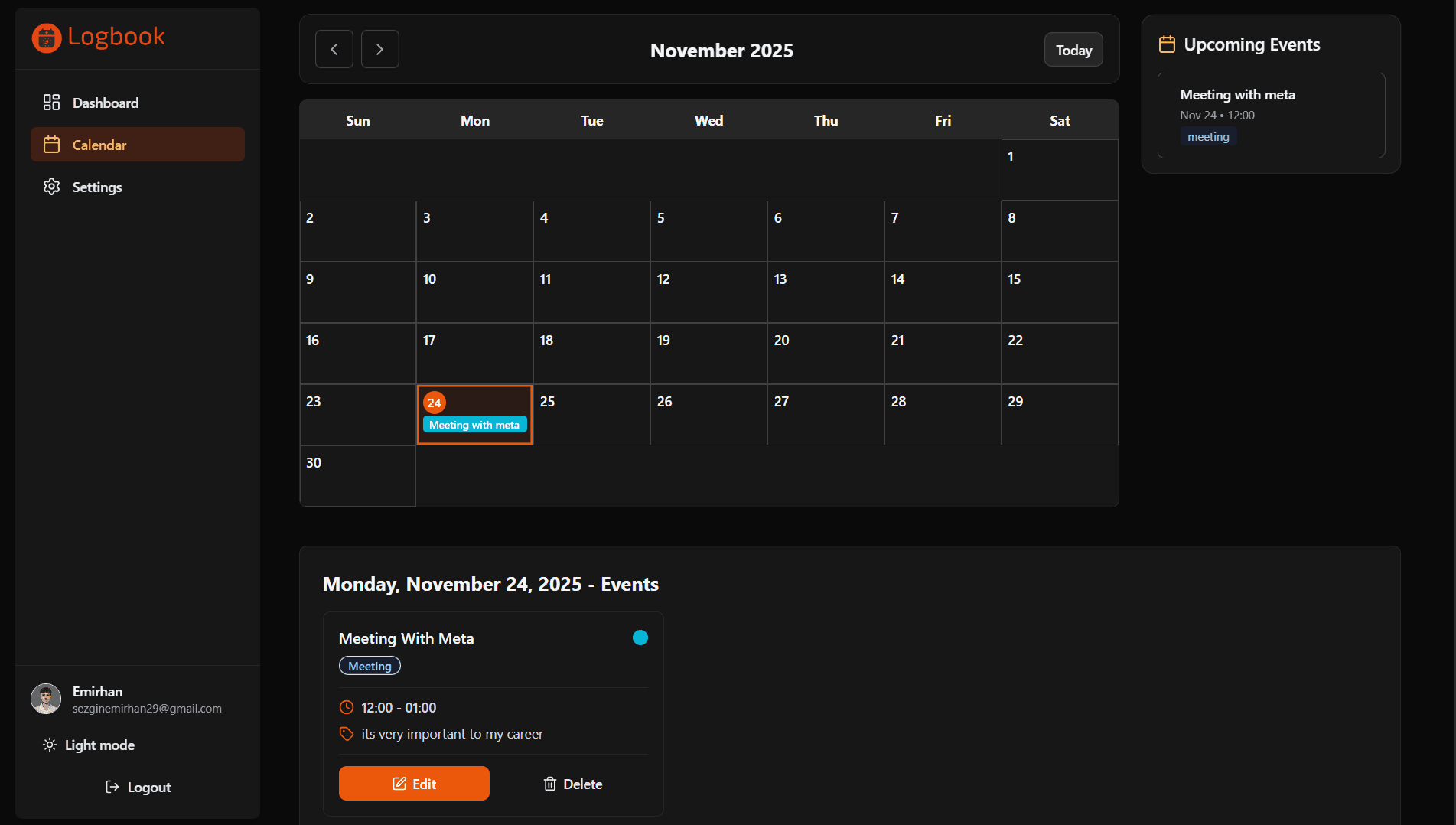
Task: Click the Wed column header
Action: [x=708, y=120]
